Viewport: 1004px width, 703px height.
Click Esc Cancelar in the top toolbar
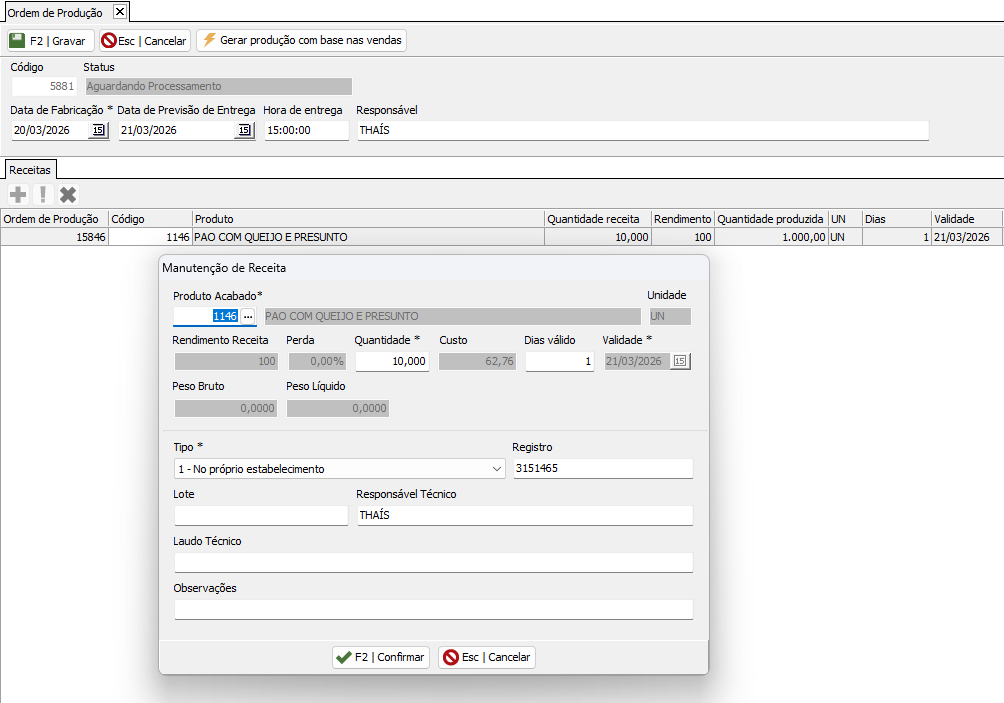144,41
